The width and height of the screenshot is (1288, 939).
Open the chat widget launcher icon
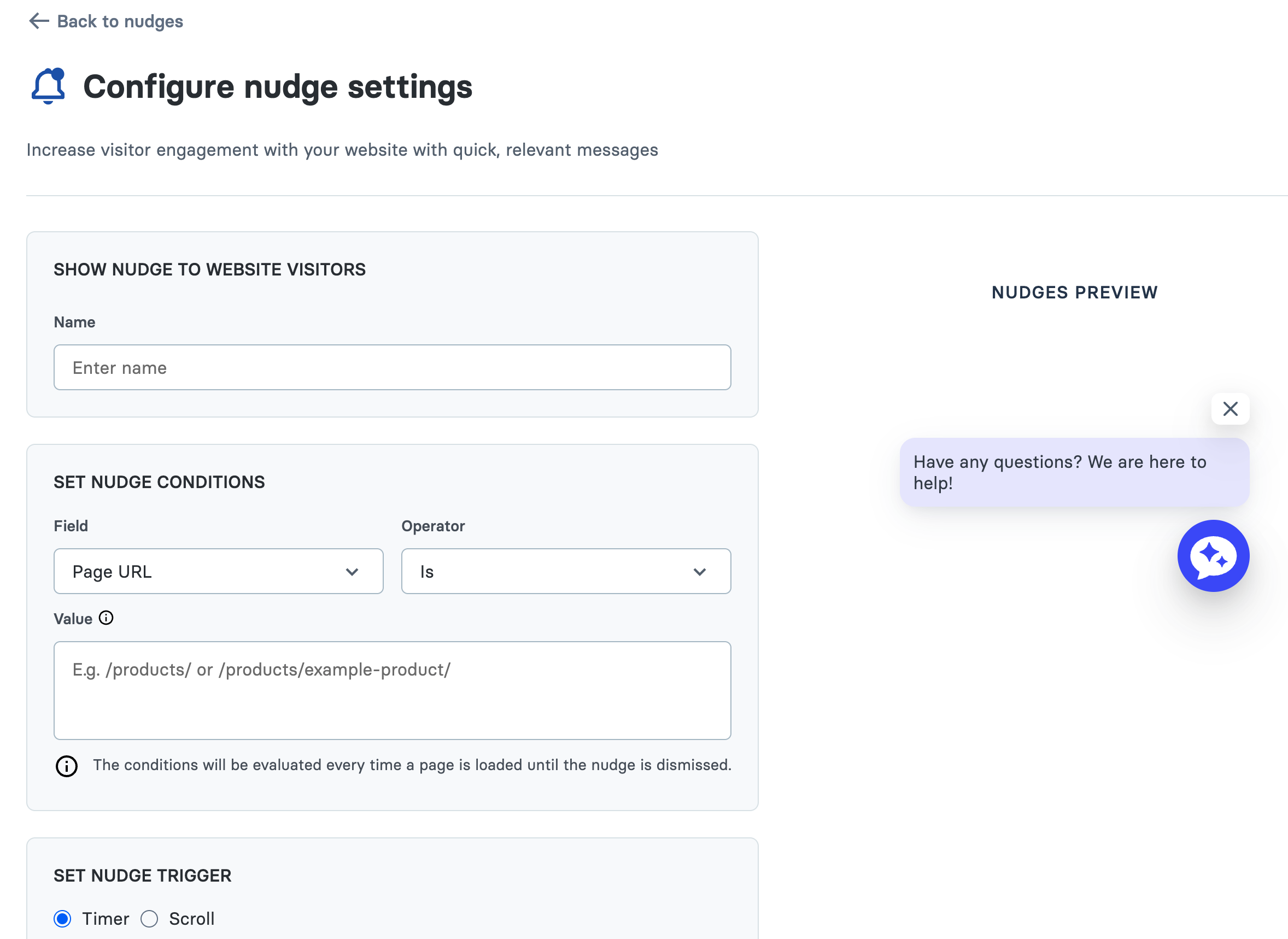point(1213,556)
